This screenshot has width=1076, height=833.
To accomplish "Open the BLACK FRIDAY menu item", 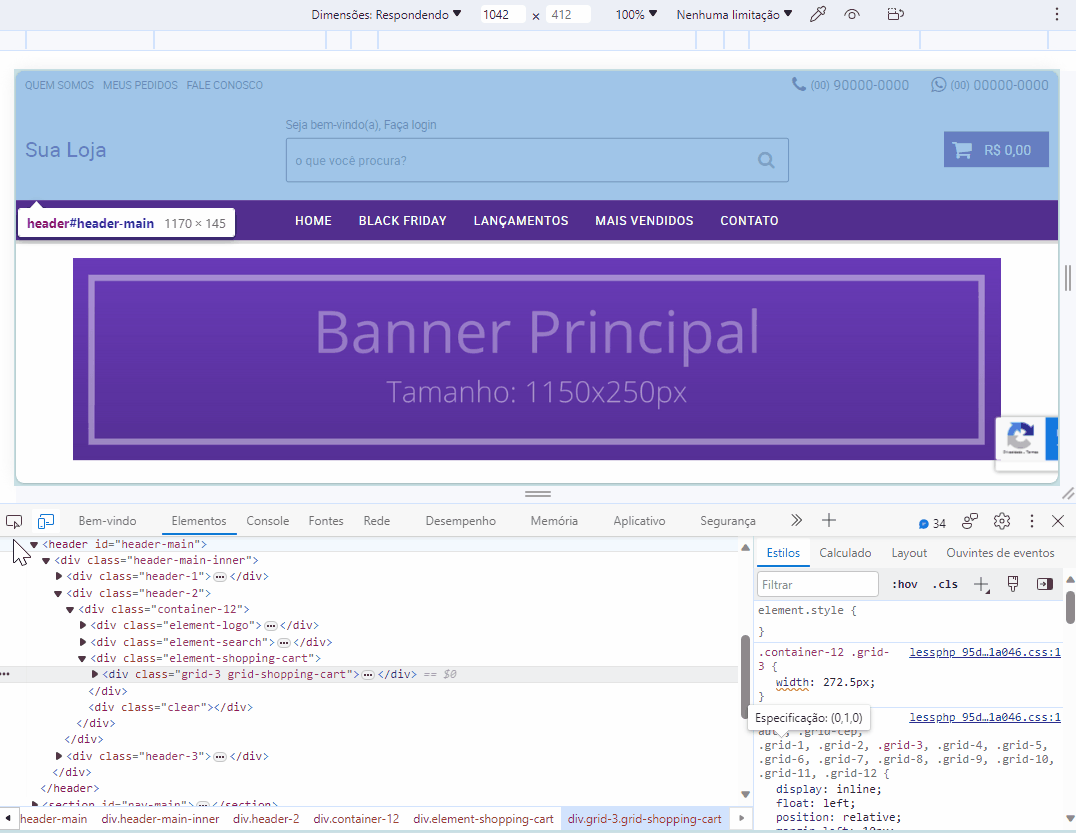I will [x=402, y=221].
